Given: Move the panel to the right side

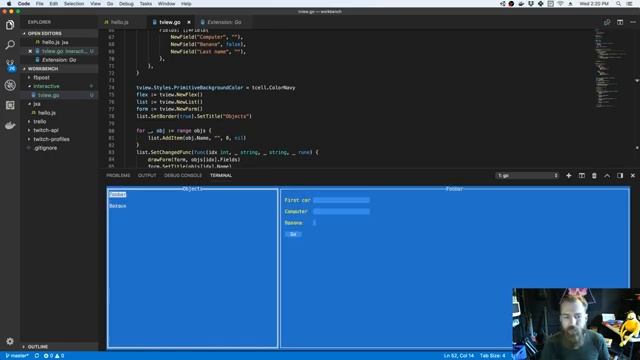Looking at the screenshot, I should point(620,176).
